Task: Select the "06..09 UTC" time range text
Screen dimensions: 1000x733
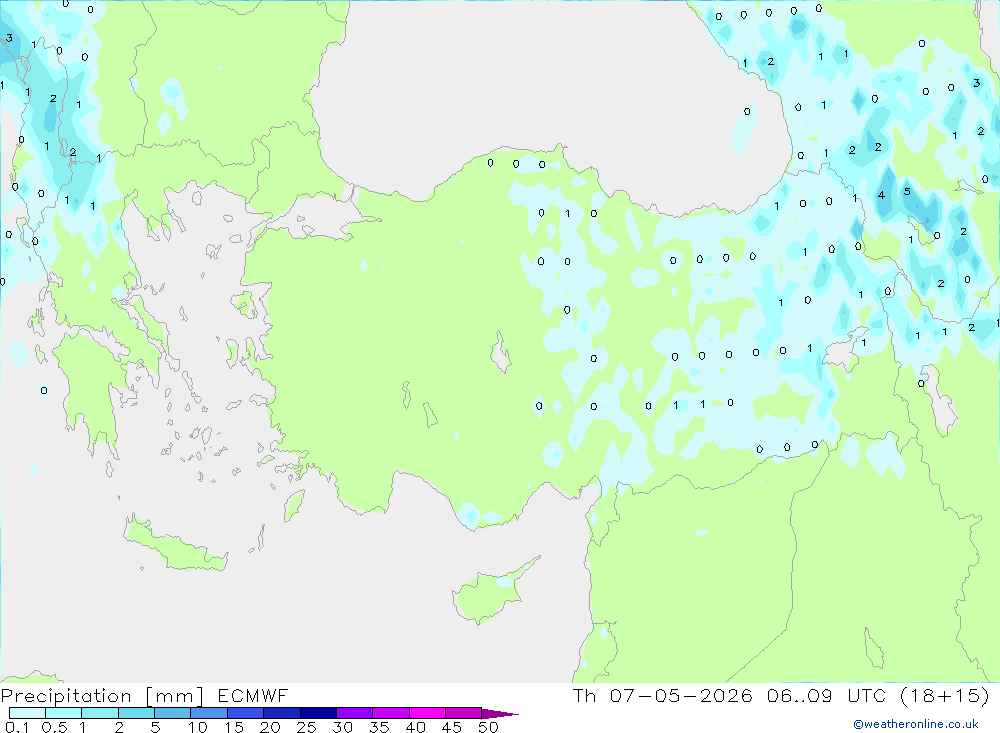Action: coord(827,695)
